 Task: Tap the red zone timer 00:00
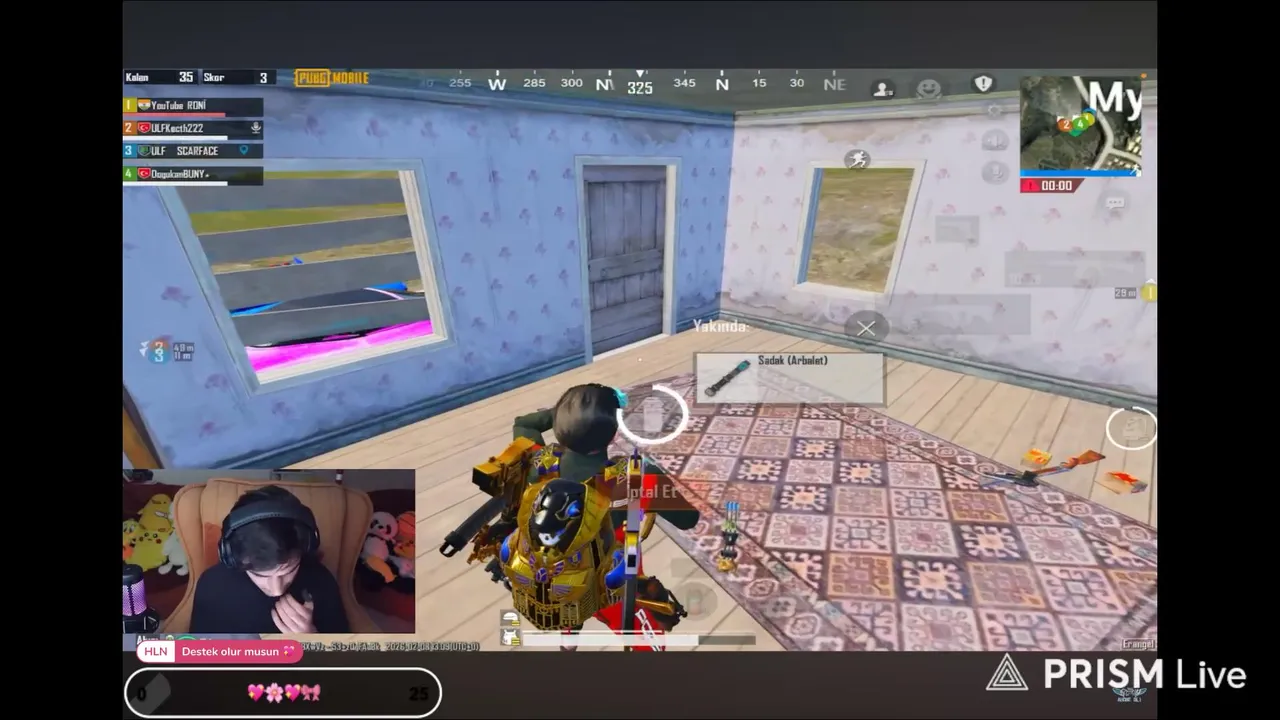1051,185
